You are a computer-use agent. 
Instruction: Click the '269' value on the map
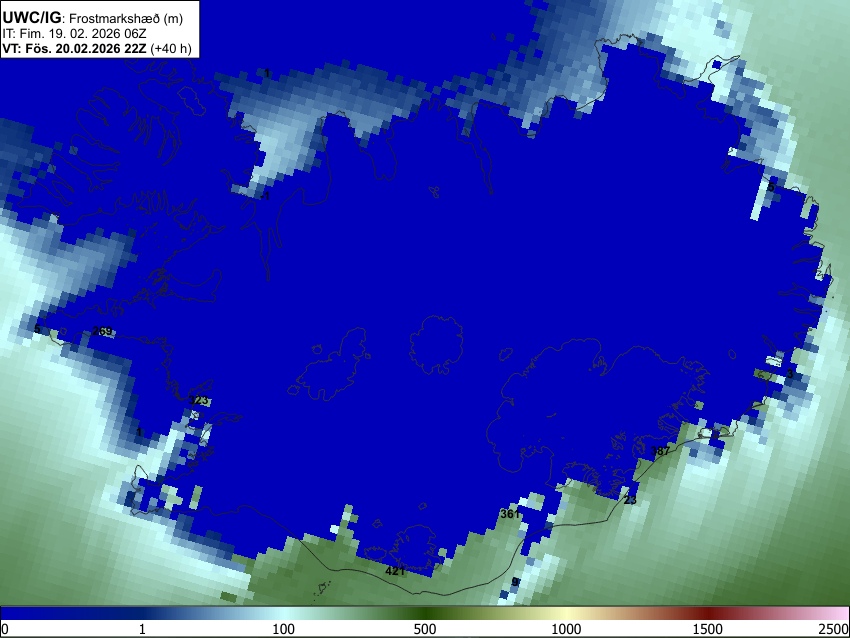[102, 331]
